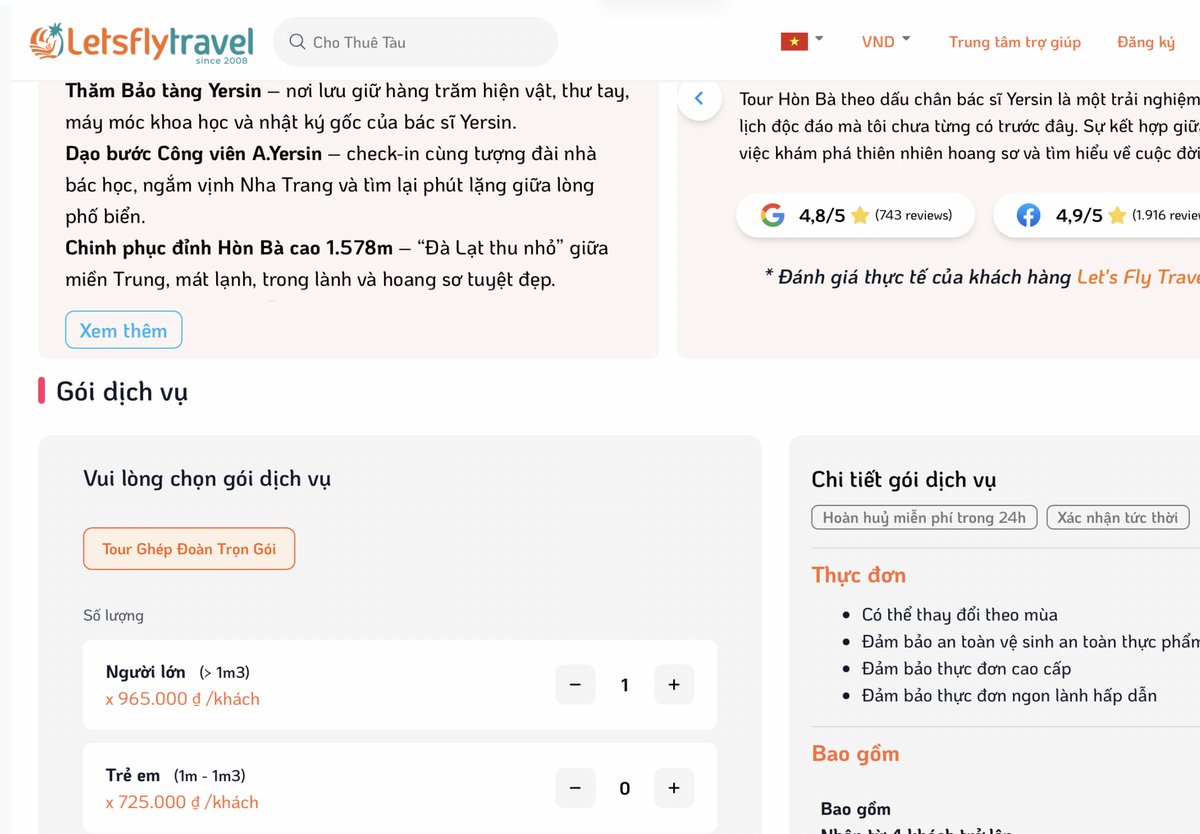Click Có thể thay đổi theo mùa item
1200x834 pixels.
click(x=960, y=615)
